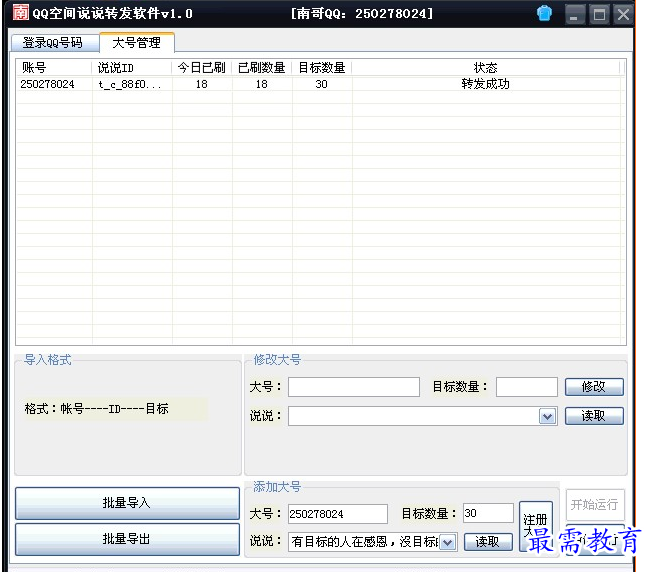Click the 注册大号 button
Screen dimensions: 650x572
coord(536,526)
